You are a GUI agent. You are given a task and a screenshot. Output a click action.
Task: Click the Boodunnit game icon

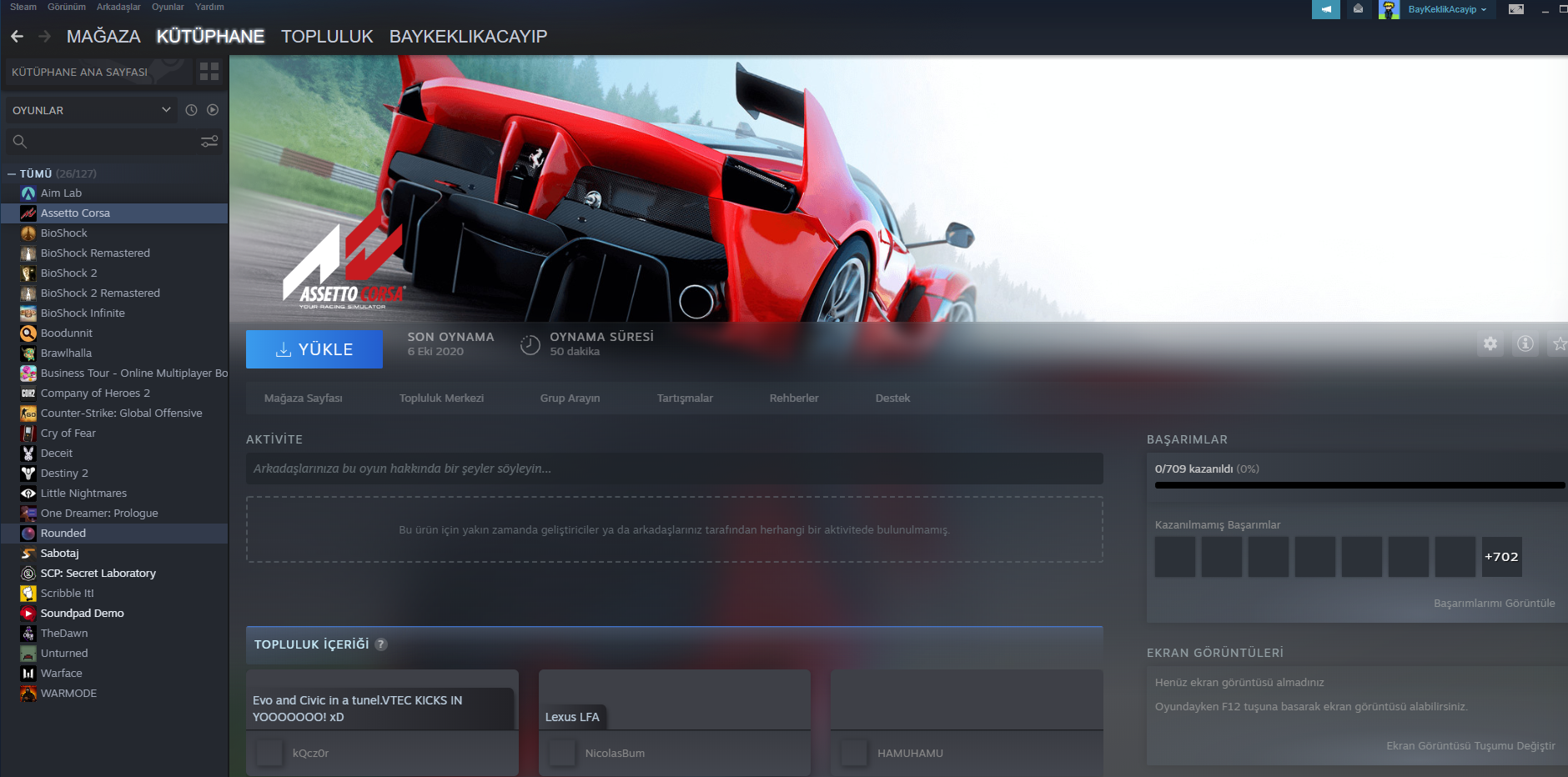(x=28, y=333)
